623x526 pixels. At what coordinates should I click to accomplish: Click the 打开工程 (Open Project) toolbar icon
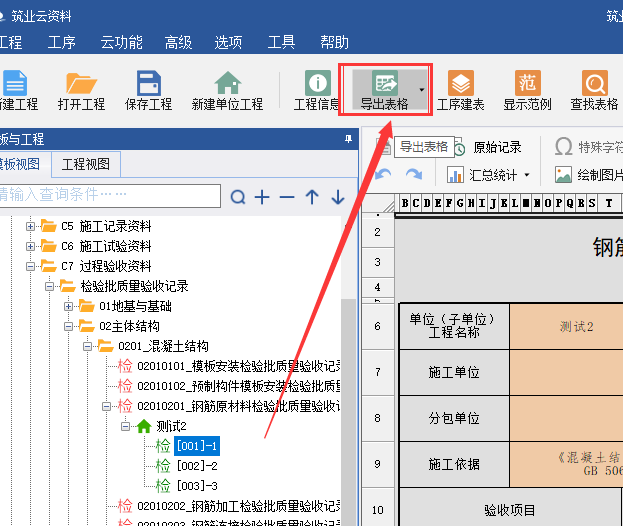click(x=83, y=91)
